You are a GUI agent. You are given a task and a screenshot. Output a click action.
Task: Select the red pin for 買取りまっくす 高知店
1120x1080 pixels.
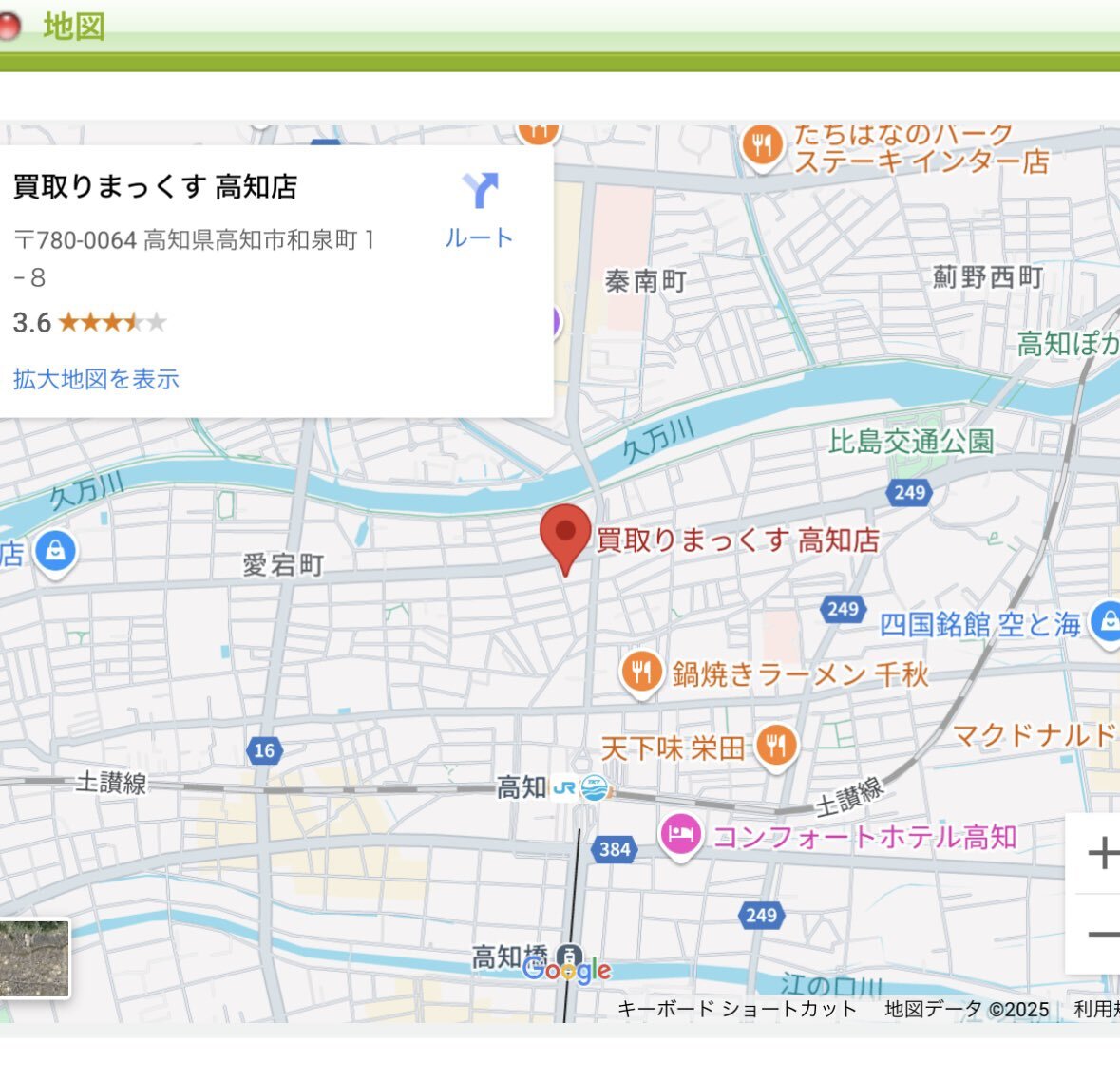click(x=565, y=539)
